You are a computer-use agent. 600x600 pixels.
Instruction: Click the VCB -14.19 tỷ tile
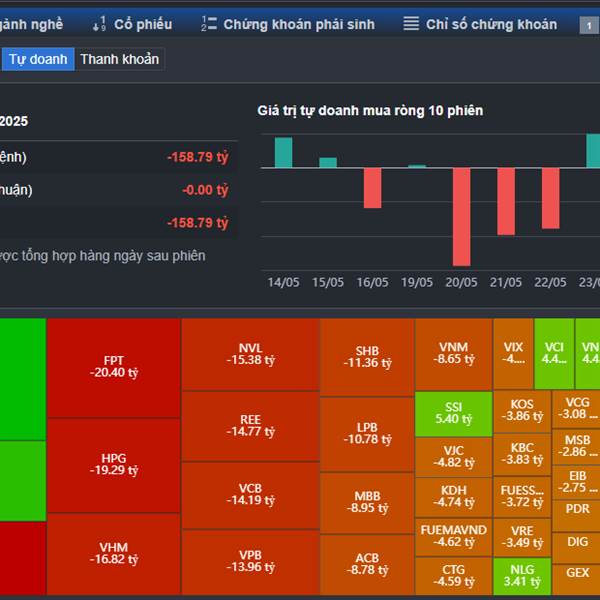click(x=251, y=495)
